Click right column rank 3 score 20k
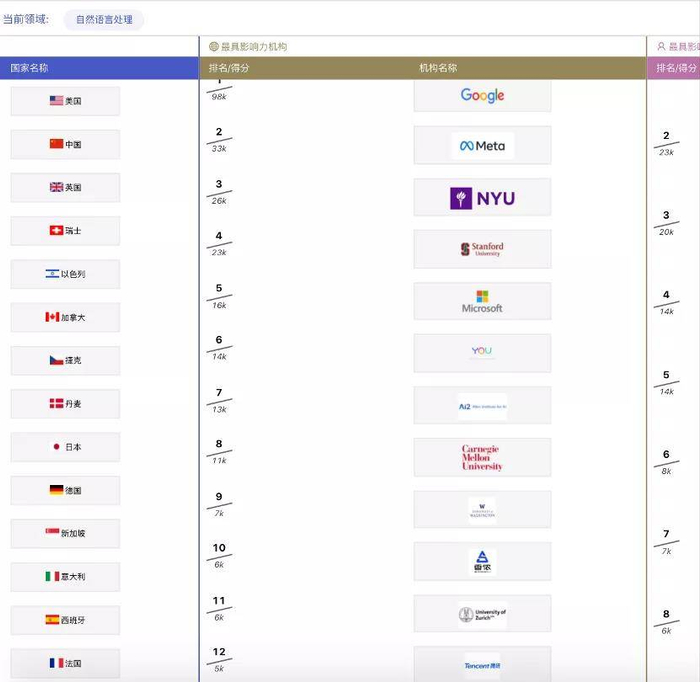Viewport: 700px width, 682px height. click(x=666, y=223)
